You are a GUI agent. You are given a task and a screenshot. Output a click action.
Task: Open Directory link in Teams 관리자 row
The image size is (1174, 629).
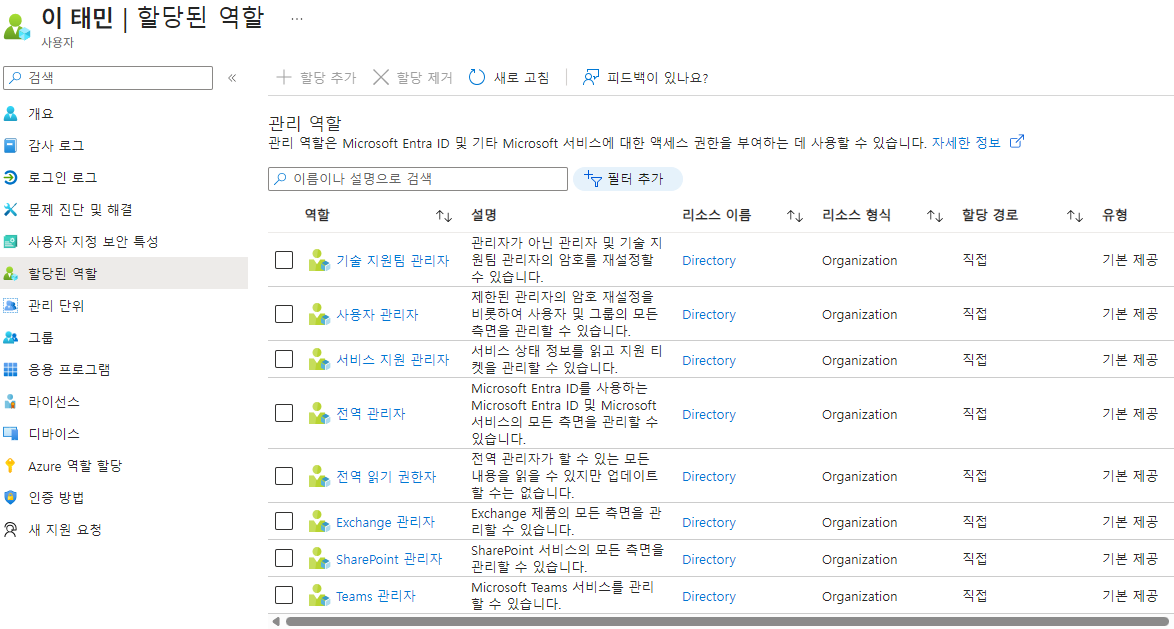pos(708,597)
